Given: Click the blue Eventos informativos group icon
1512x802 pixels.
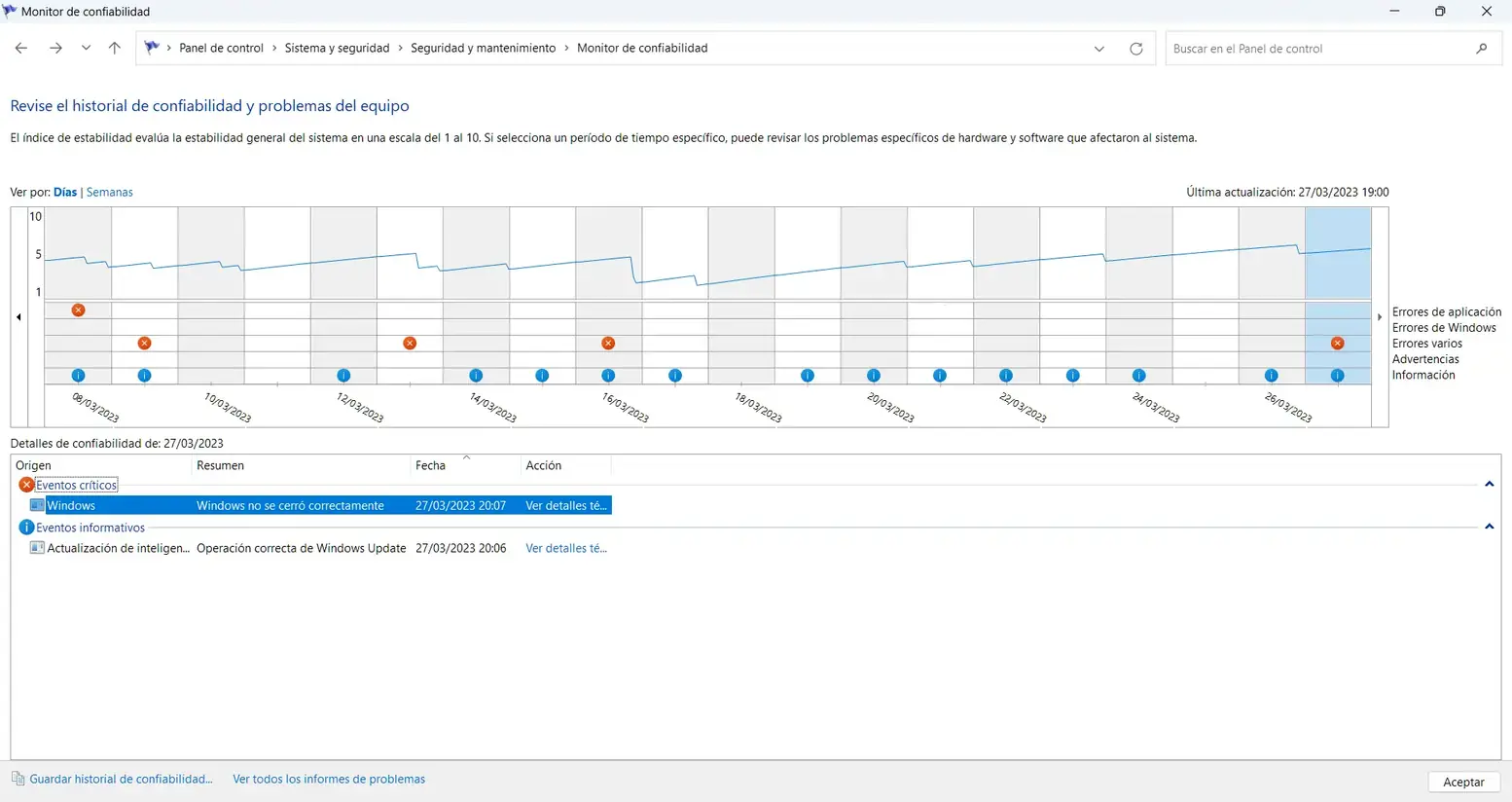Looking at the screenshot, I should (26, 528).
